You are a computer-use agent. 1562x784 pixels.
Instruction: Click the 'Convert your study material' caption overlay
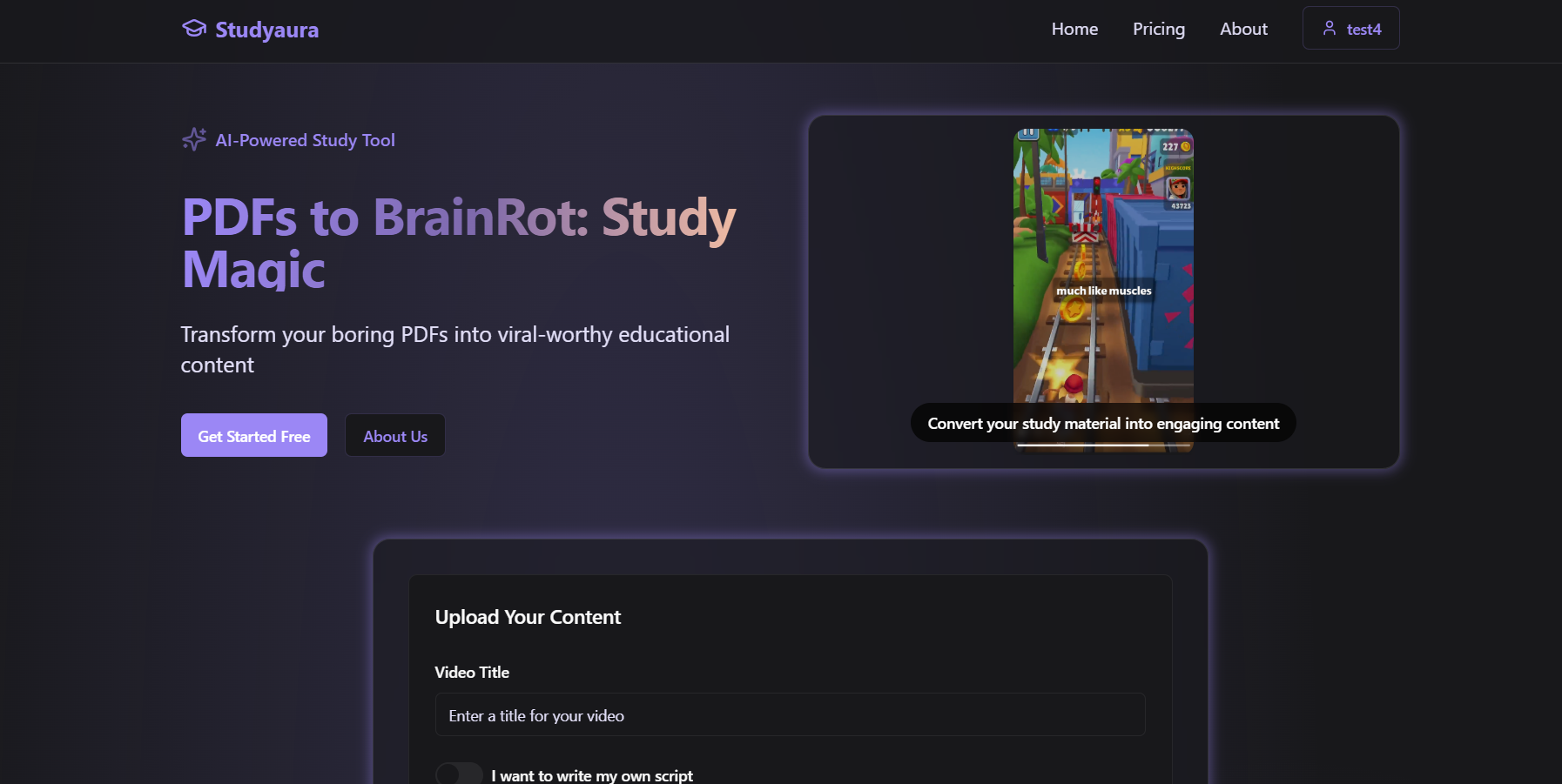click(1103, 423)
